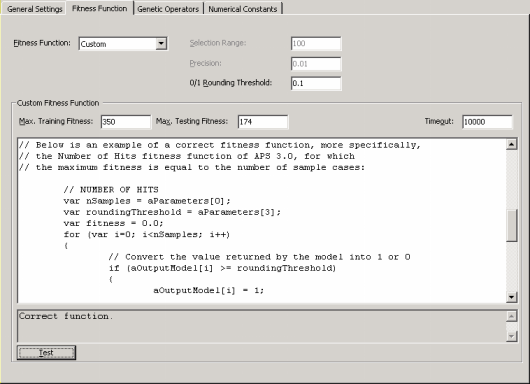Click the 0/1 Rounding Threshold label
Image resolution: width=530 pixels, height=384 pixels.
(231, 83)
